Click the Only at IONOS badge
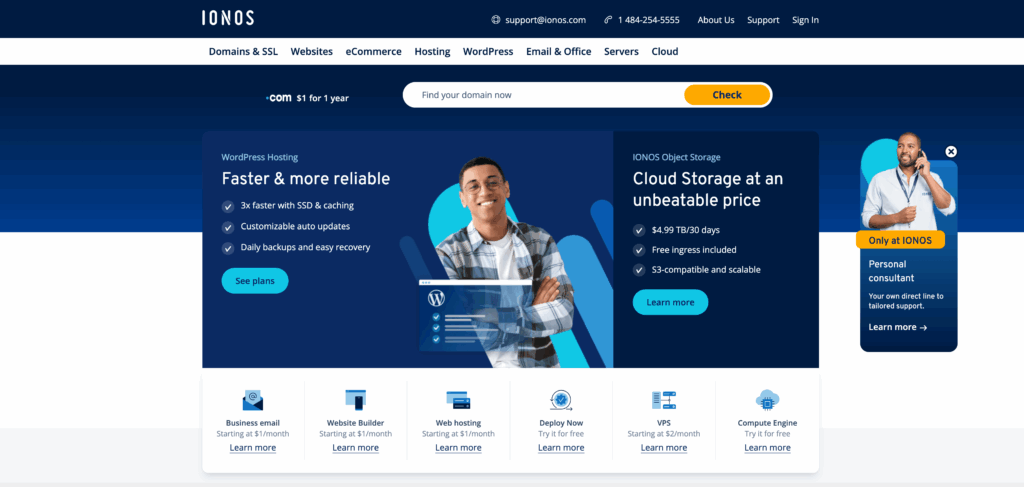Screen dimensions: 1024x487 (x=900, y=240)
